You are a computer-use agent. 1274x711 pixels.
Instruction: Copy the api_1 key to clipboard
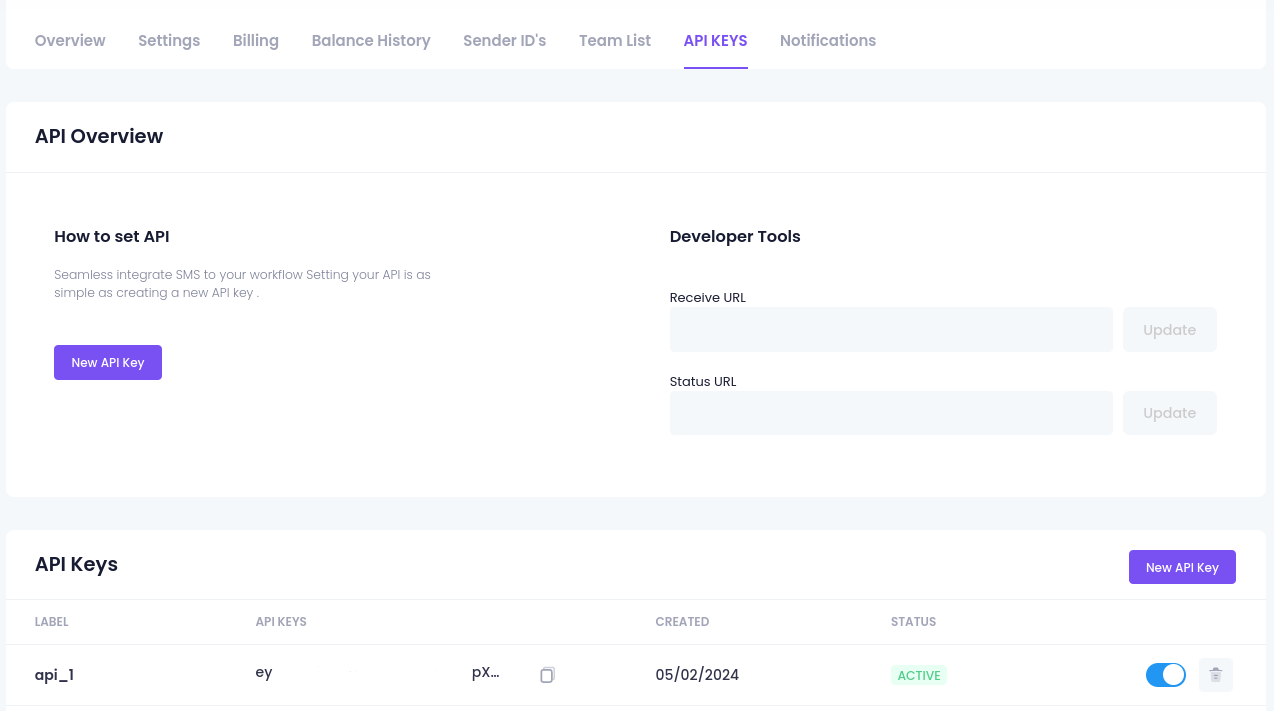(547, 675)
